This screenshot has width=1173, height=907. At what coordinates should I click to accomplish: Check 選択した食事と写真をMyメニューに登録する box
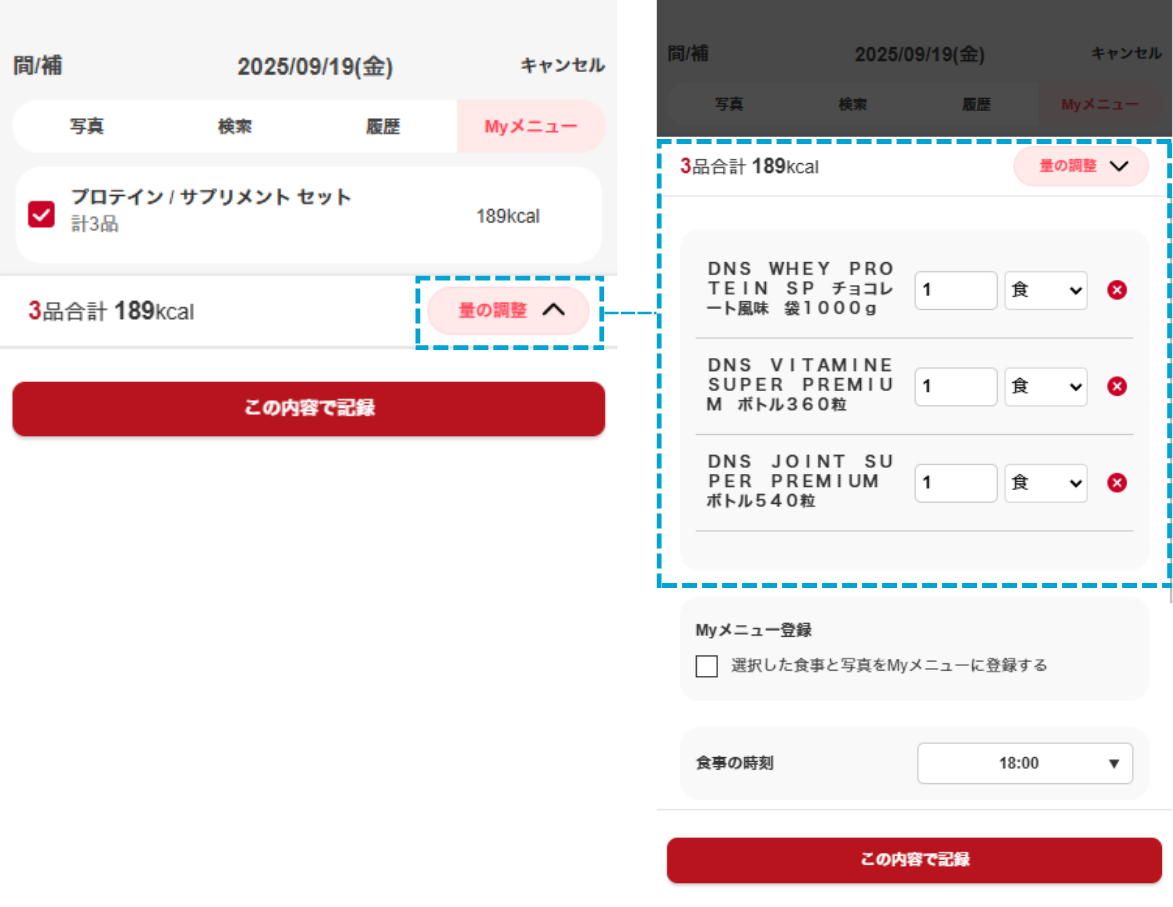707,666
